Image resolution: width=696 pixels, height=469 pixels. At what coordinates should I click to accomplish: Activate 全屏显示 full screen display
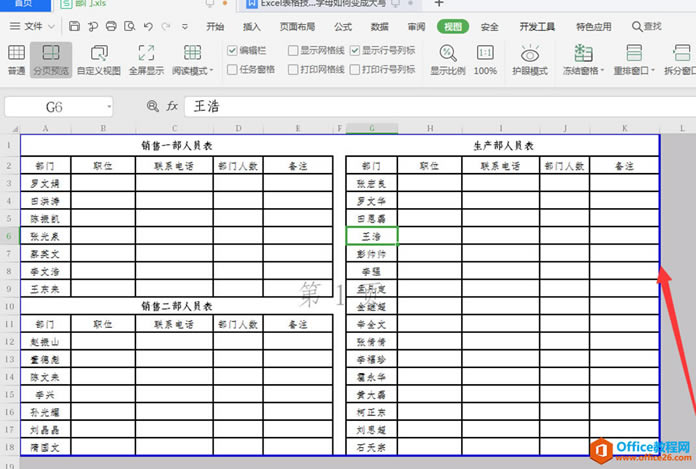tap(146, 60)
